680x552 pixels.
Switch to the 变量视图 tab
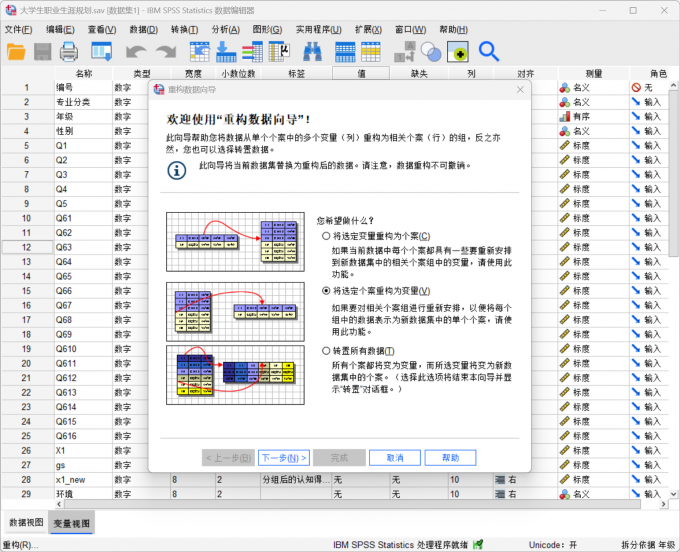point(72,523)
